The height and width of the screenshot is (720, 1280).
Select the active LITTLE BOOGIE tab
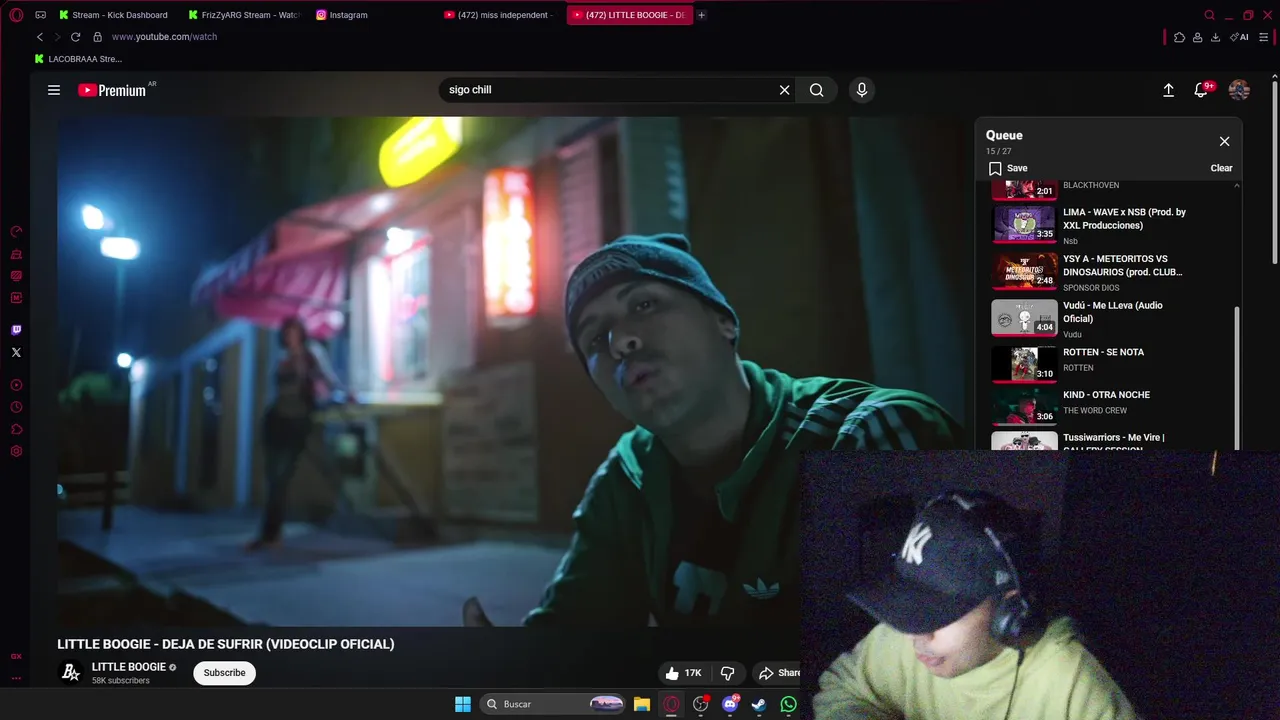[x=629, y=15]
